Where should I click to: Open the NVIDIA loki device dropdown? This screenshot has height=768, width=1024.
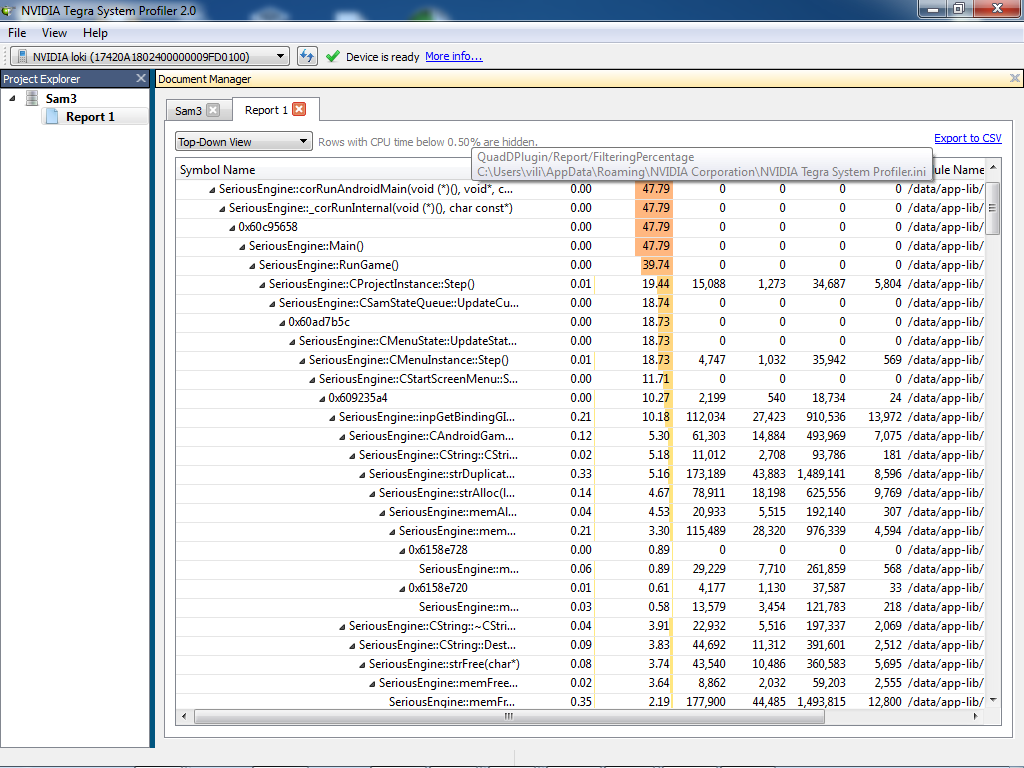point(149,56)
